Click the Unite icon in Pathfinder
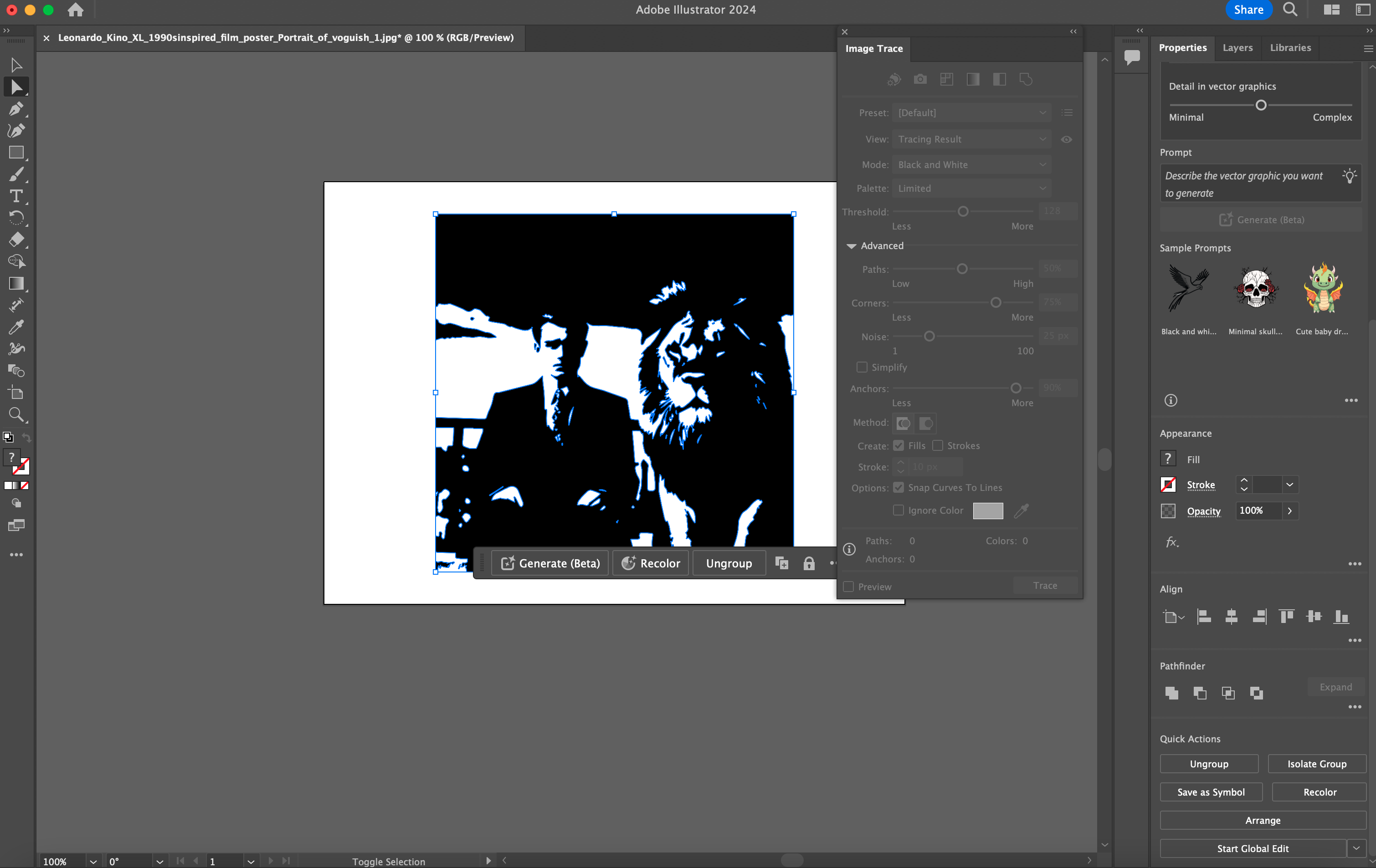The height and width of the screenshot is (868, 1376). pyautogui.click(x=1171, y=693)
